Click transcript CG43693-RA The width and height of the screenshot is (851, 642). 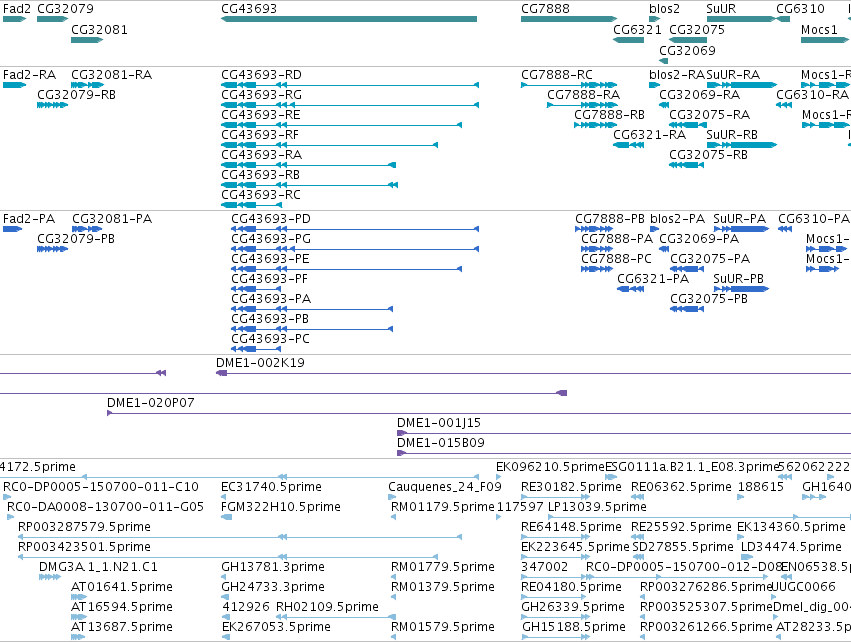click(x=308, y=165)
